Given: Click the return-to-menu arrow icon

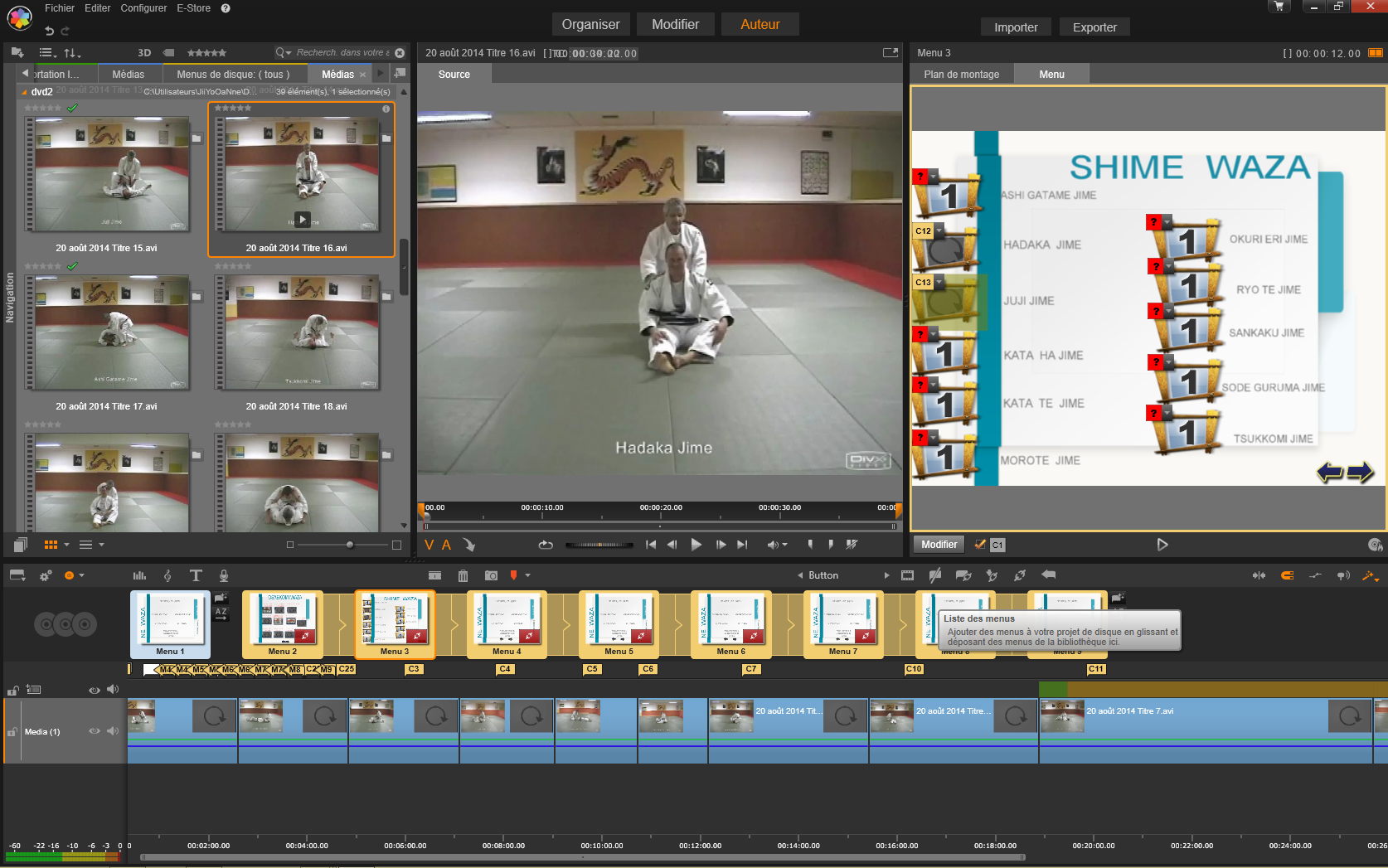Looking at the screenshot, I should point(1048,575).
